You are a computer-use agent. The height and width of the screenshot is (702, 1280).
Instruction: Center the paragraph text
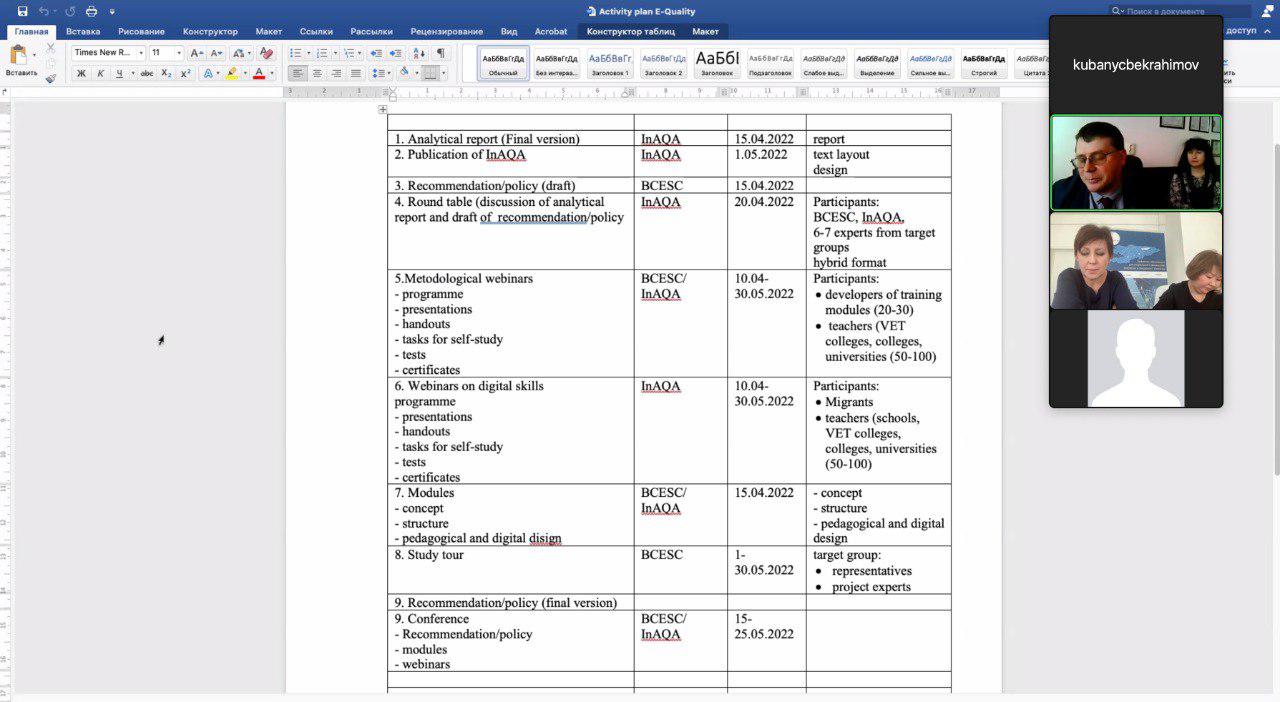tap(317, 73)
